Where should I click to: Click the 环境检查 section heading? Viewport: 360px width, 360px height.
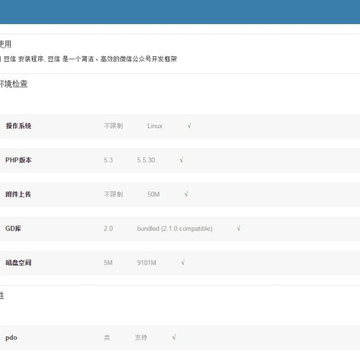pyautogui.click(x=13, y=84)
